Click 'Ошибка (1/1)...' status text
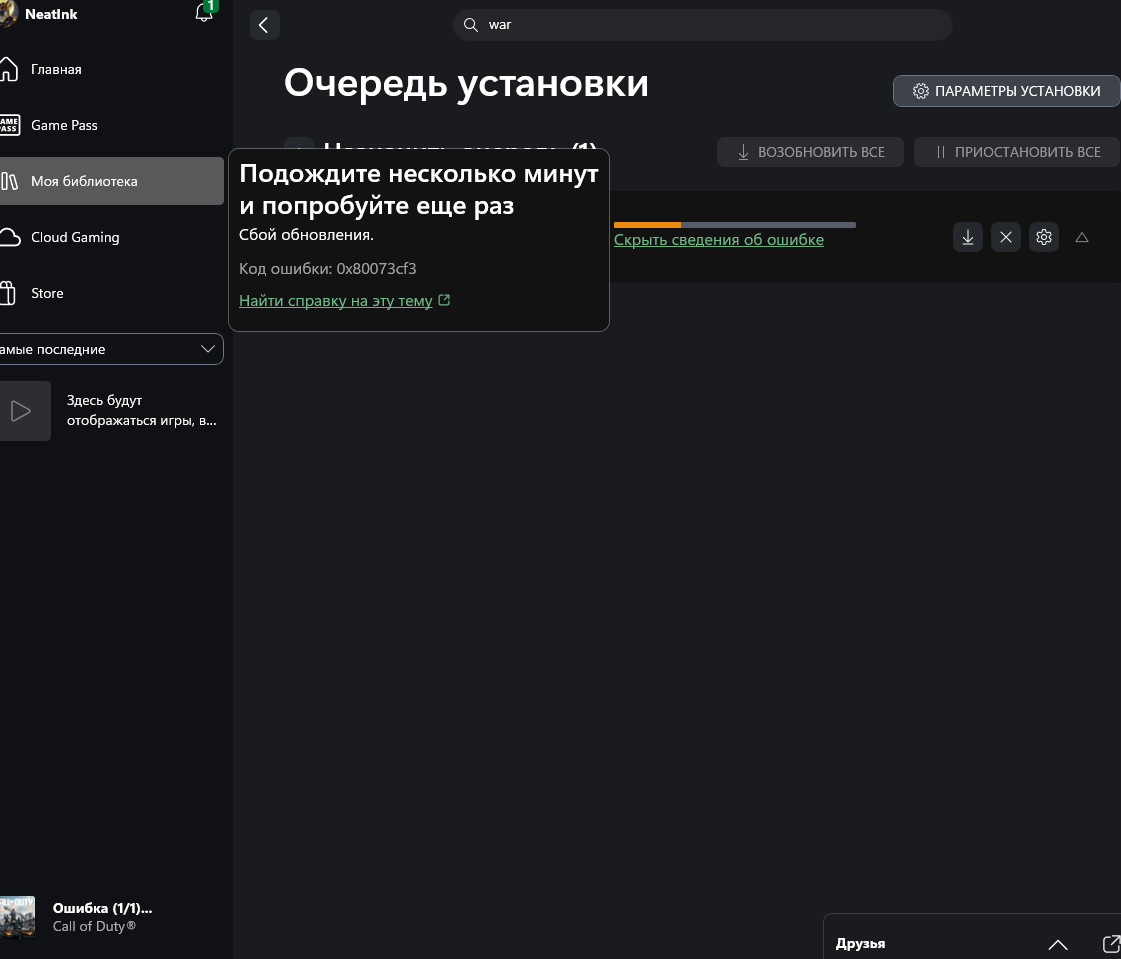 pos(102,908)
